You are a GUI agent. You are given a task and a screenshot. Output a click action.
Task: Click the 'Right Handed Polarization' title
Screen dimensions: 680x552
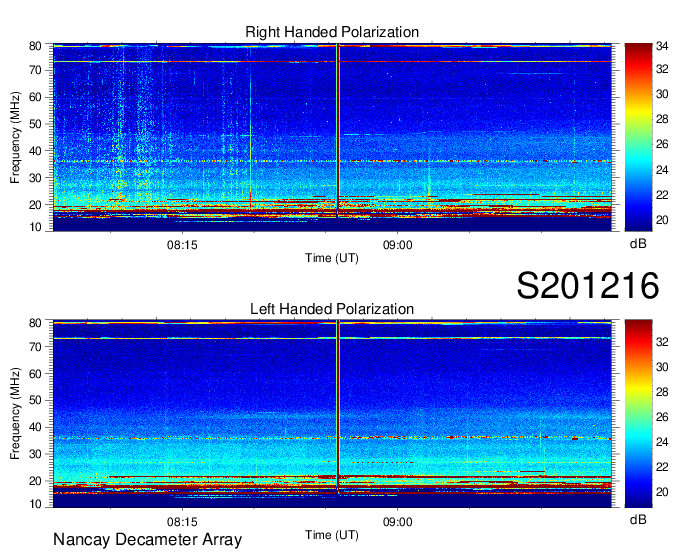point(332,32)
